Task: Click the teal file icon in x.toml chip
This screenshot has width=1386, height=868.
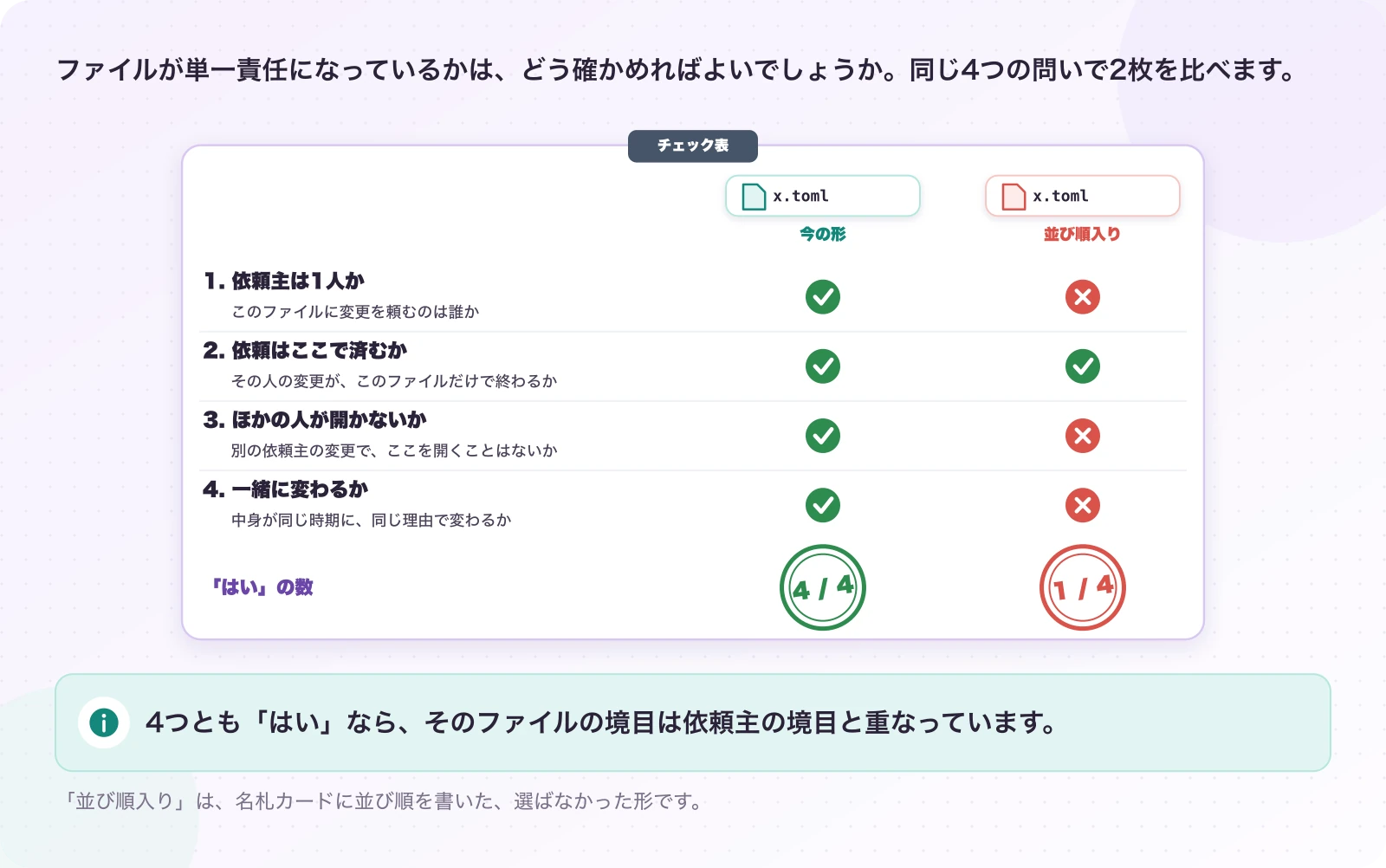Action: coord(754,197)
